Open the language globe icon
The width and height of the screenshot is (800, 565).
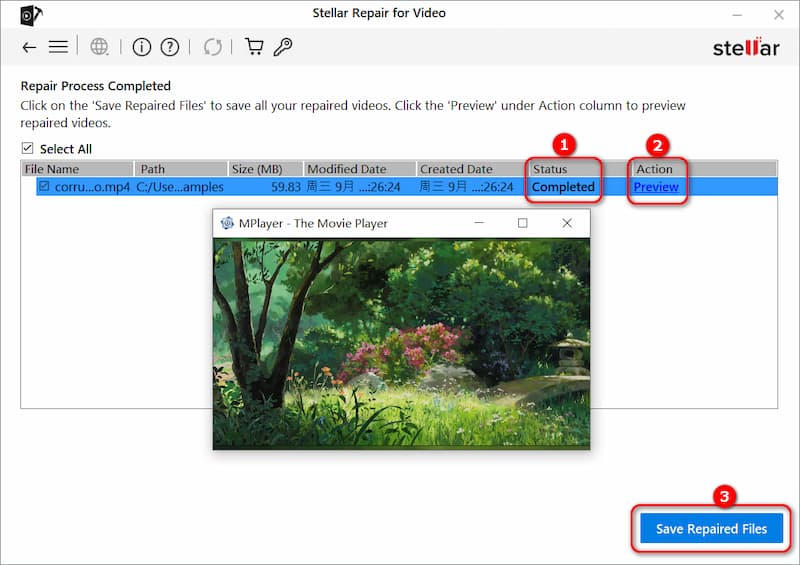[99, 47]
